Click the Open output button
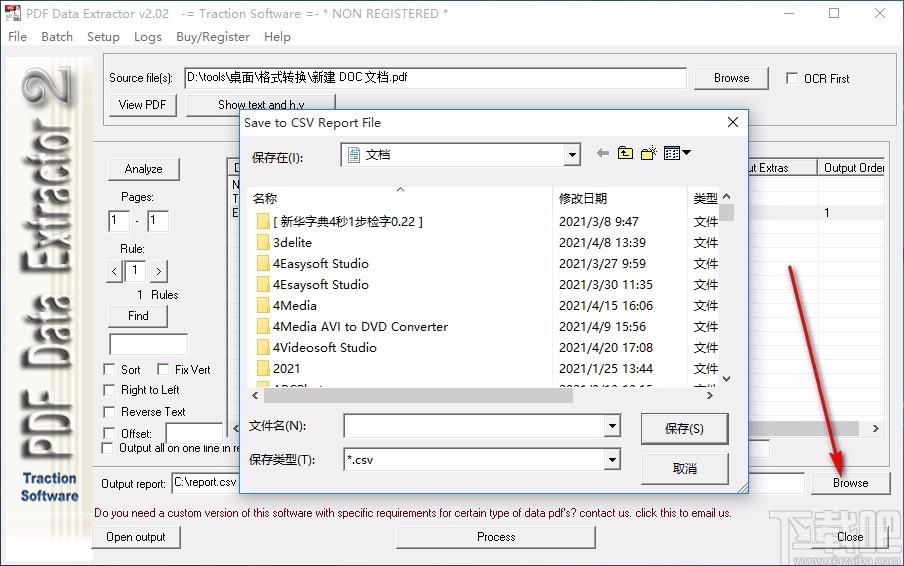904x566 pixels. click(136, 537)
